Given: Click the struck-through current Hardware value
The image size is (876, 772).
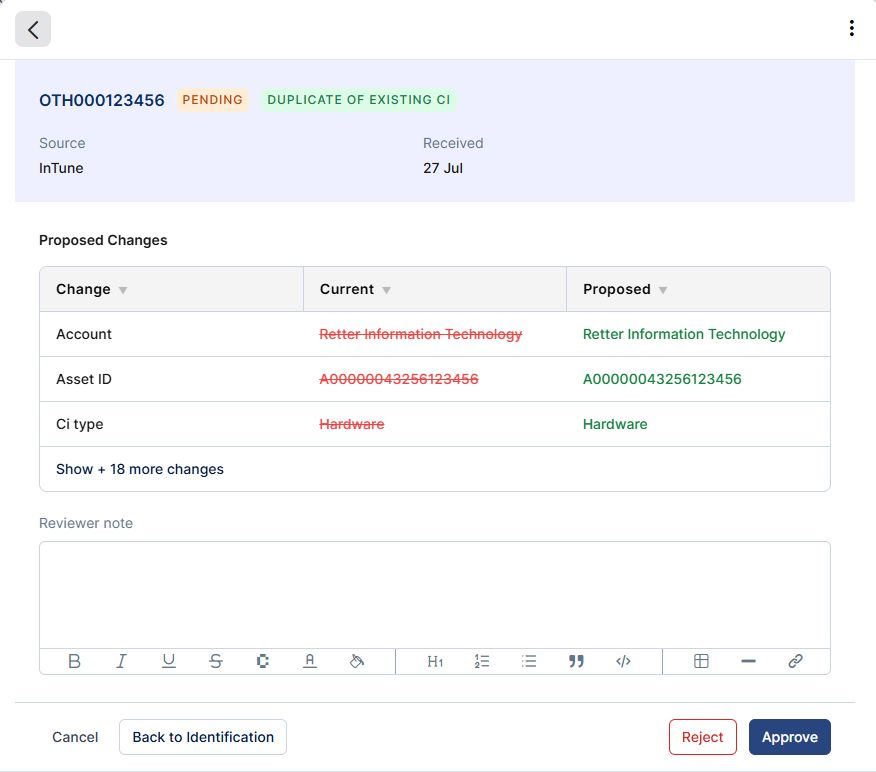Looking at the screenshot, I should click(351, 424).
